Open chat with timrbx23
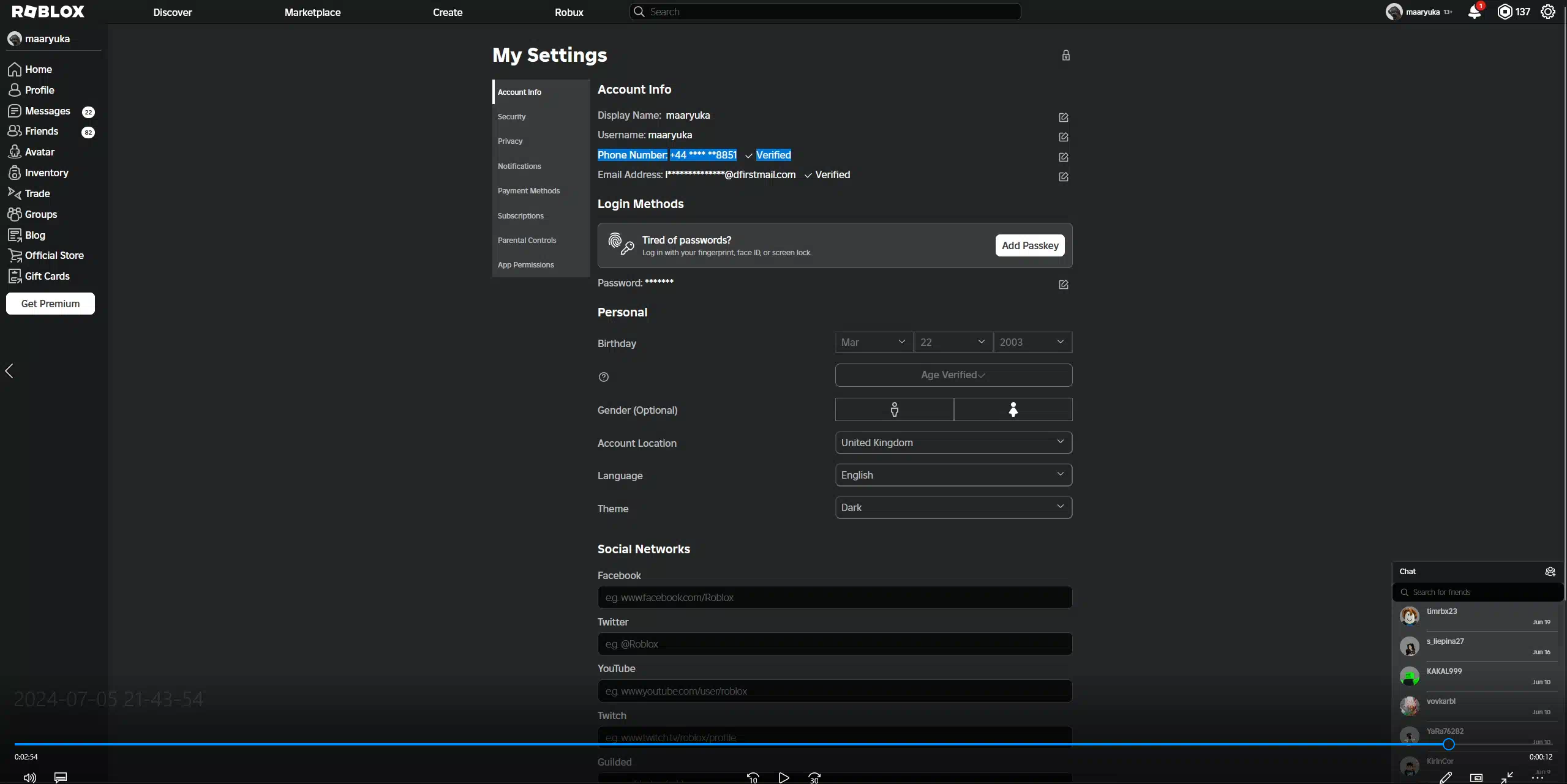Image resolution: width=1567 pixels, height=784 pixels. 1478,616
